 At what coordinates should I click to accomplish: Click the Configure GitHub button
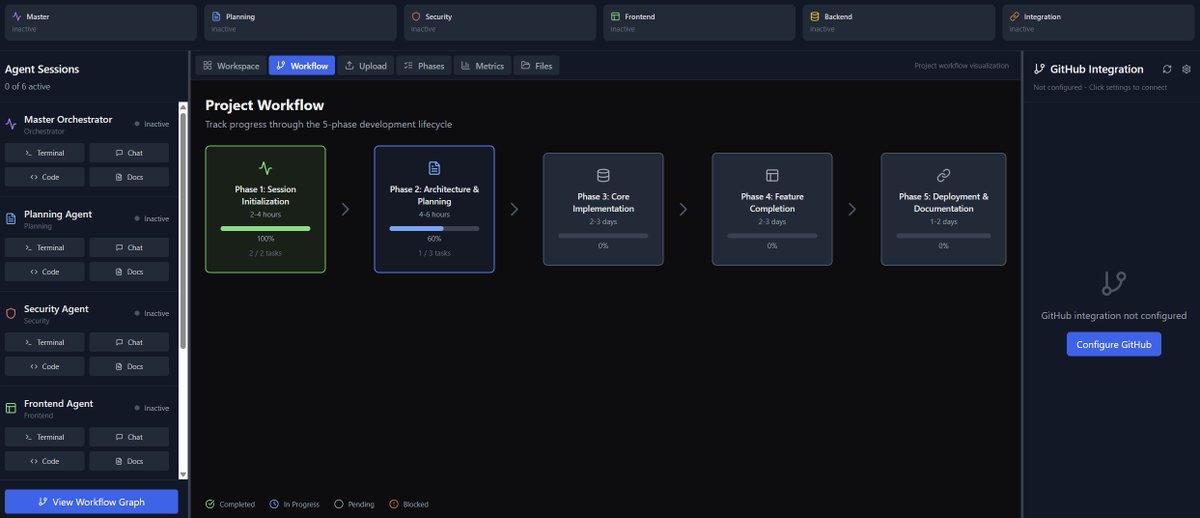(1113, 344)
